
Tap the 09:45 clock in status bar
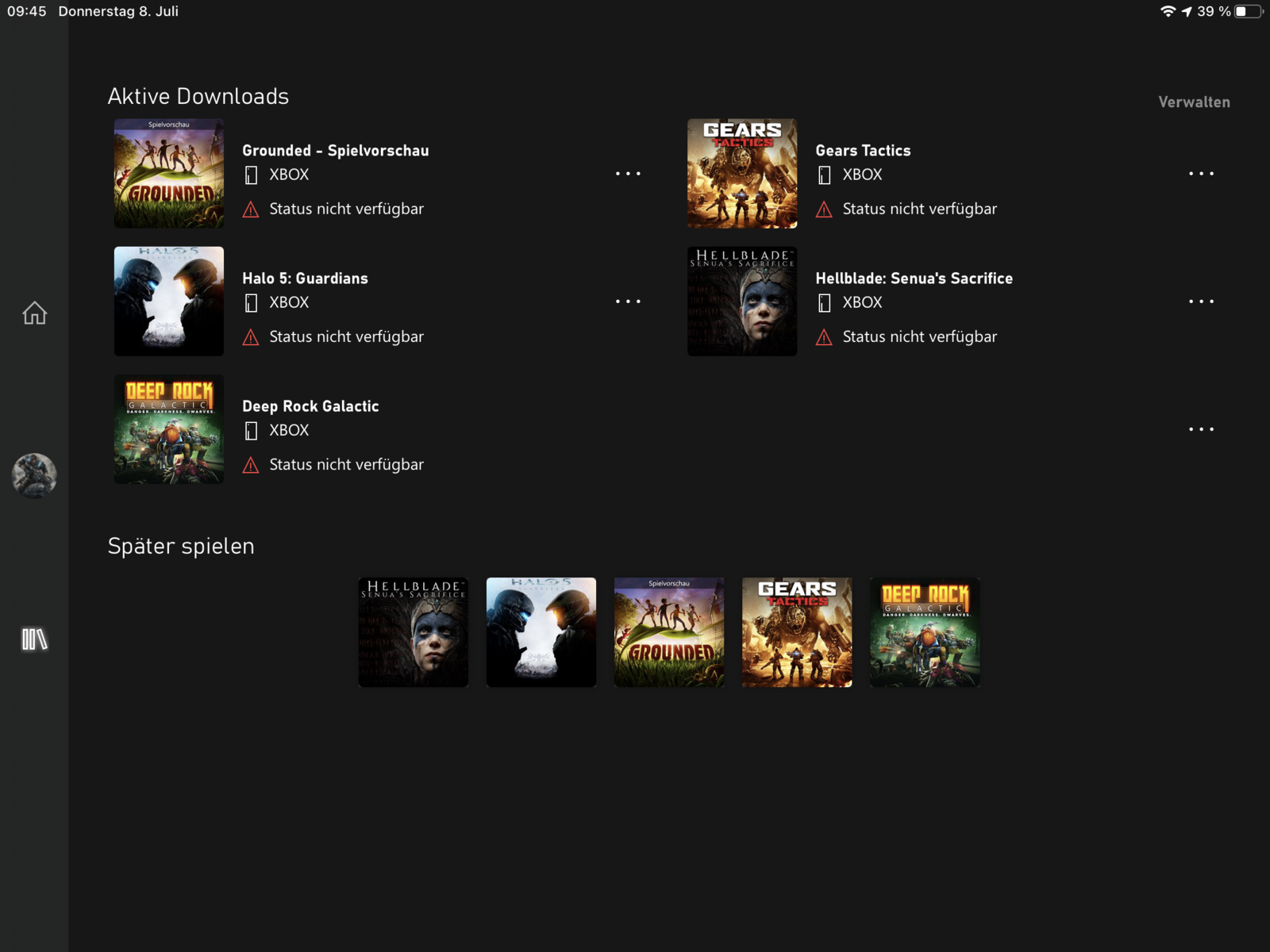27,11
